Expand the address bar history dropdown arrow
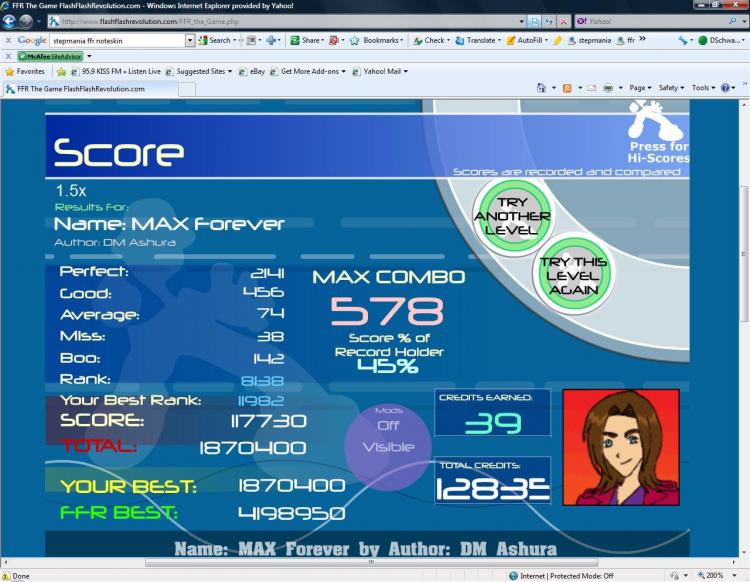 pos(522,22)
